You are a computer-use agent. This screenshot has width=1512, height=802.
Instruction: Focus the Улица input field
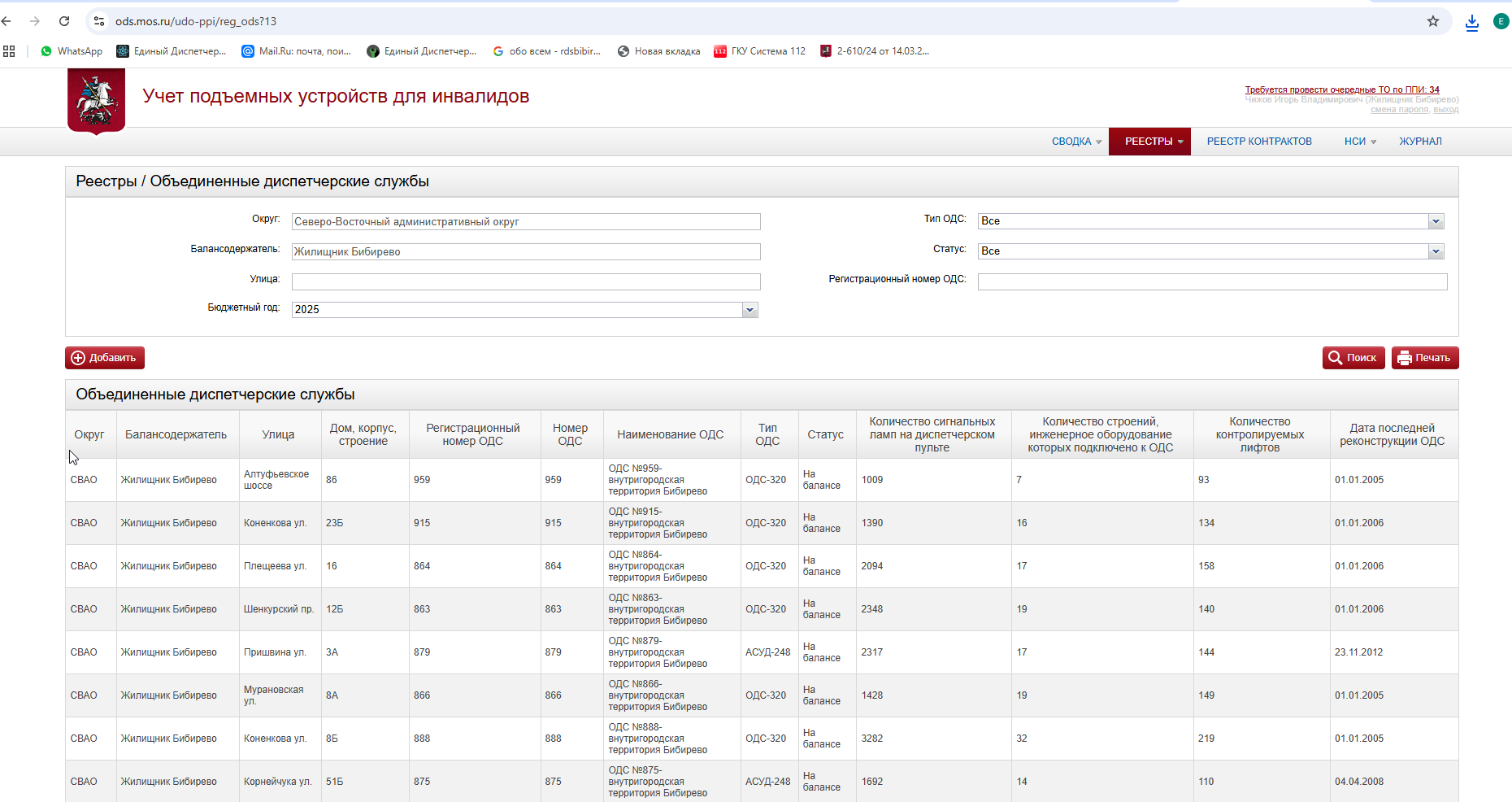526,281
